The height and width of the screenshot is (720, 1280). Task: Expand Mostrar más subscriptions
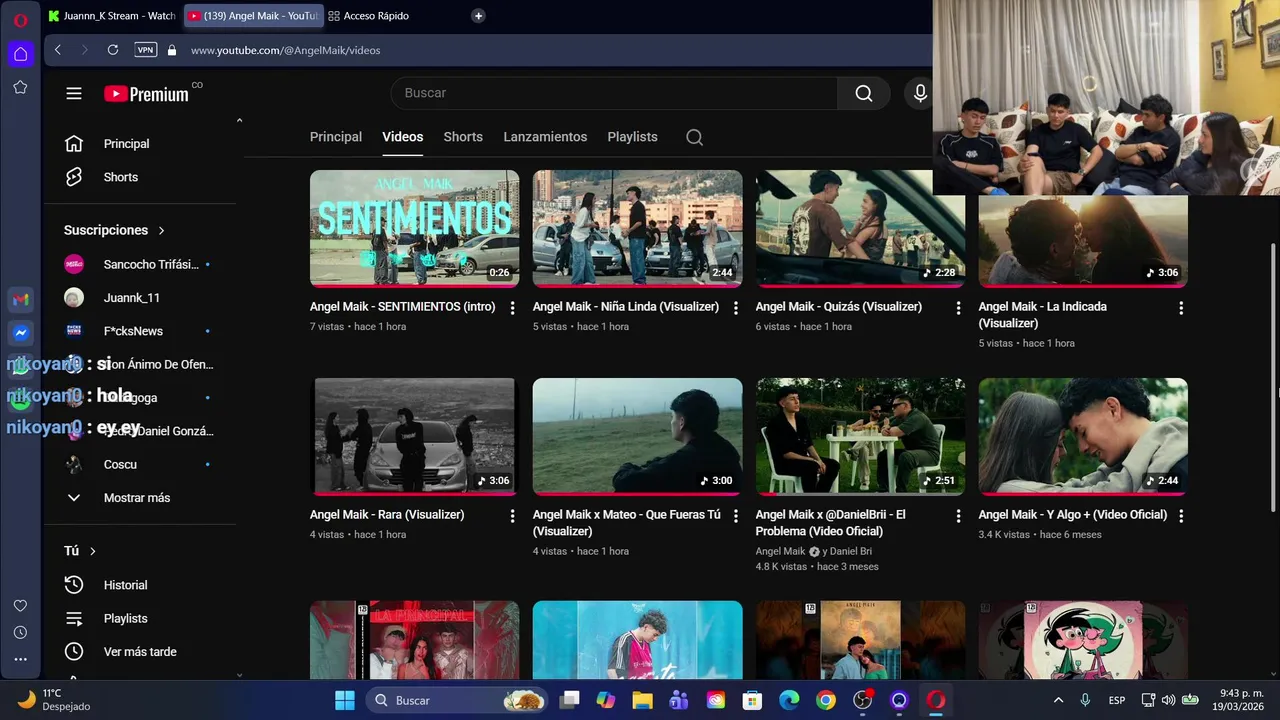click(139, 498)
